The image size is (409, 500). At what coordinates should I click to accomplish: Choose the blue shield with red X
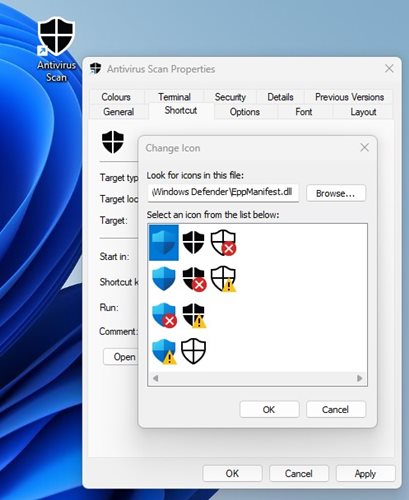[164, 315]
